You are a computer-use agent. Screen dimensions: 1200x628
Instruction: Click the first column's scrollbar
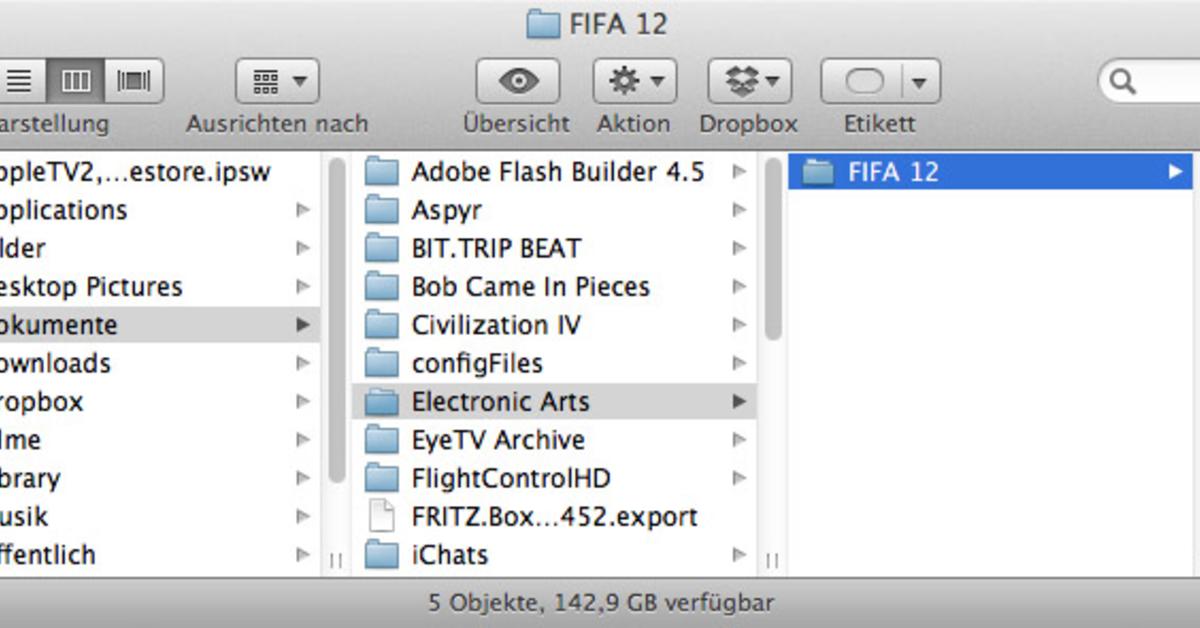tap(336, 320)
